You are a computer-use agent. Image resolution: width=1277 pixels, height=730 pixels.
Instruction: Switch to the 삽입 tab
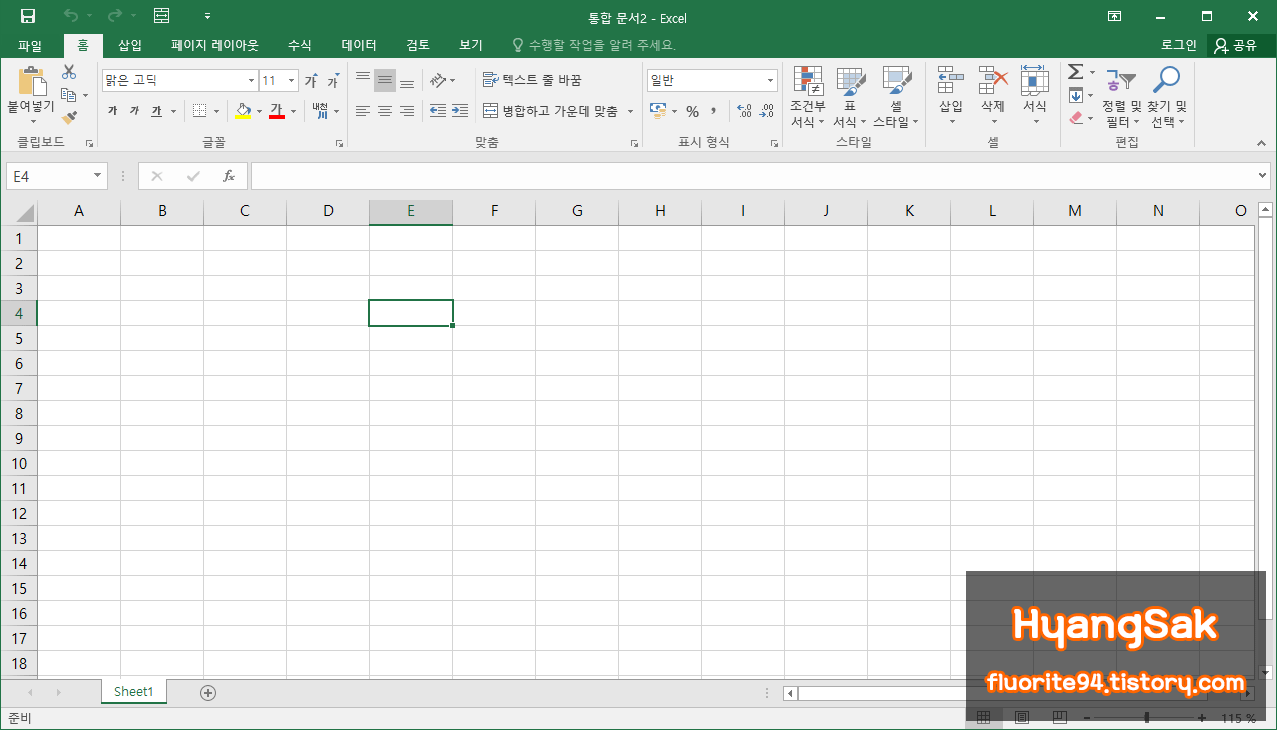[130, 45]
